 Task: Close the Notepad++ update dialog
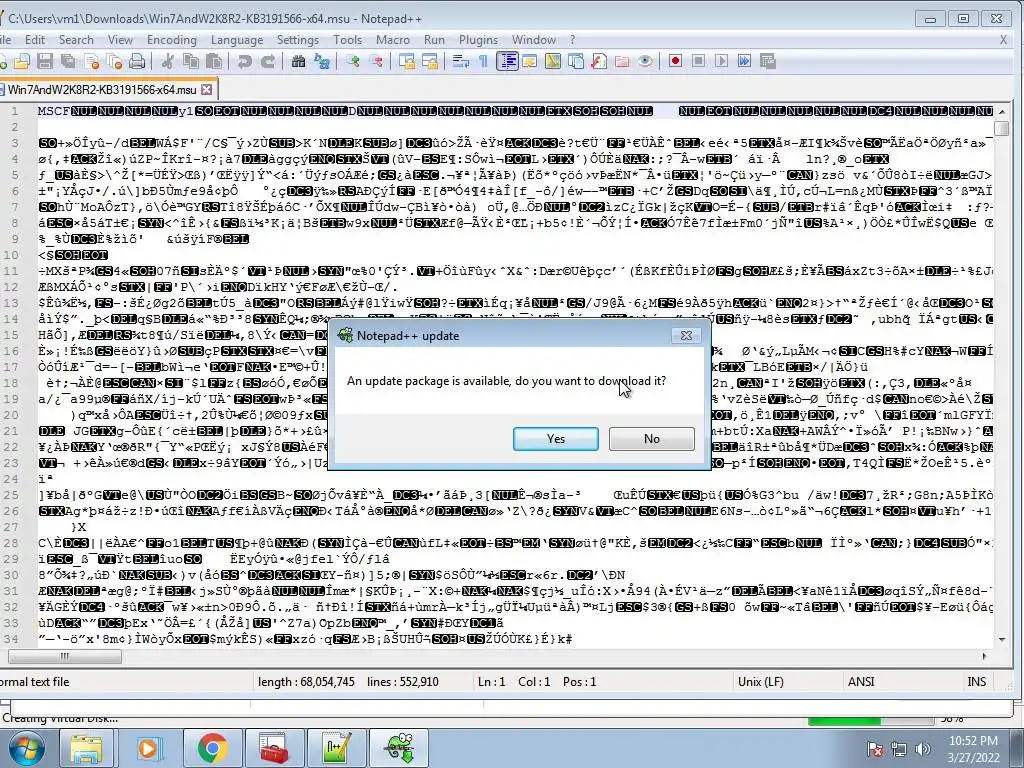tap(686, 335)
